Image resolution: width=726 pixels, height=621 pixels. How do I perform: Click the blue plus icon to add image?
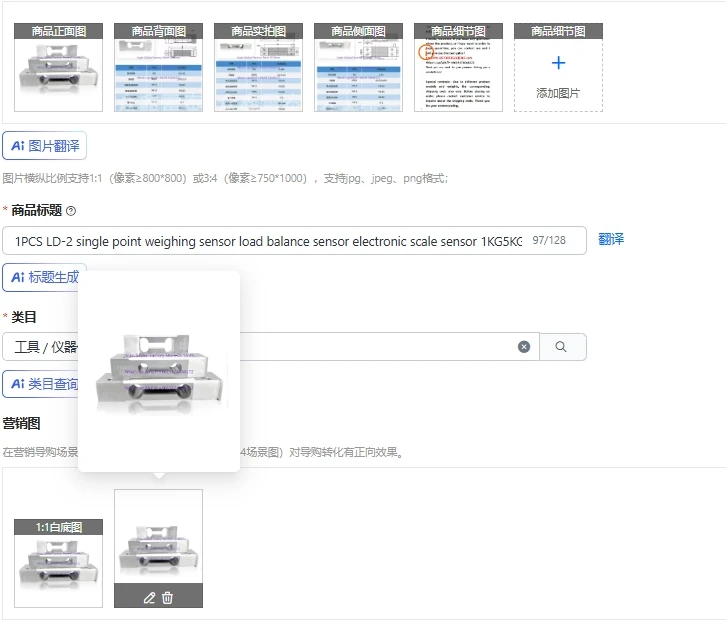[x=558, y=63]
